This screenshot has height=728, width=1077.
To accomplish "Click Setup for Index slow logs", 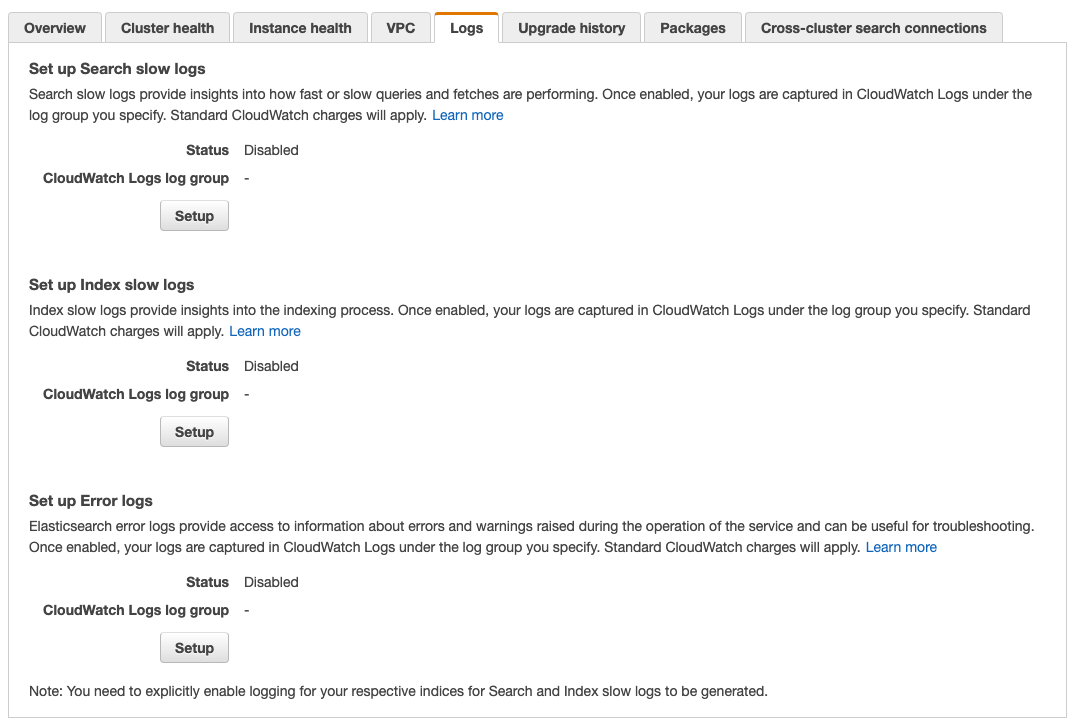I will click(x=194, y=431).
